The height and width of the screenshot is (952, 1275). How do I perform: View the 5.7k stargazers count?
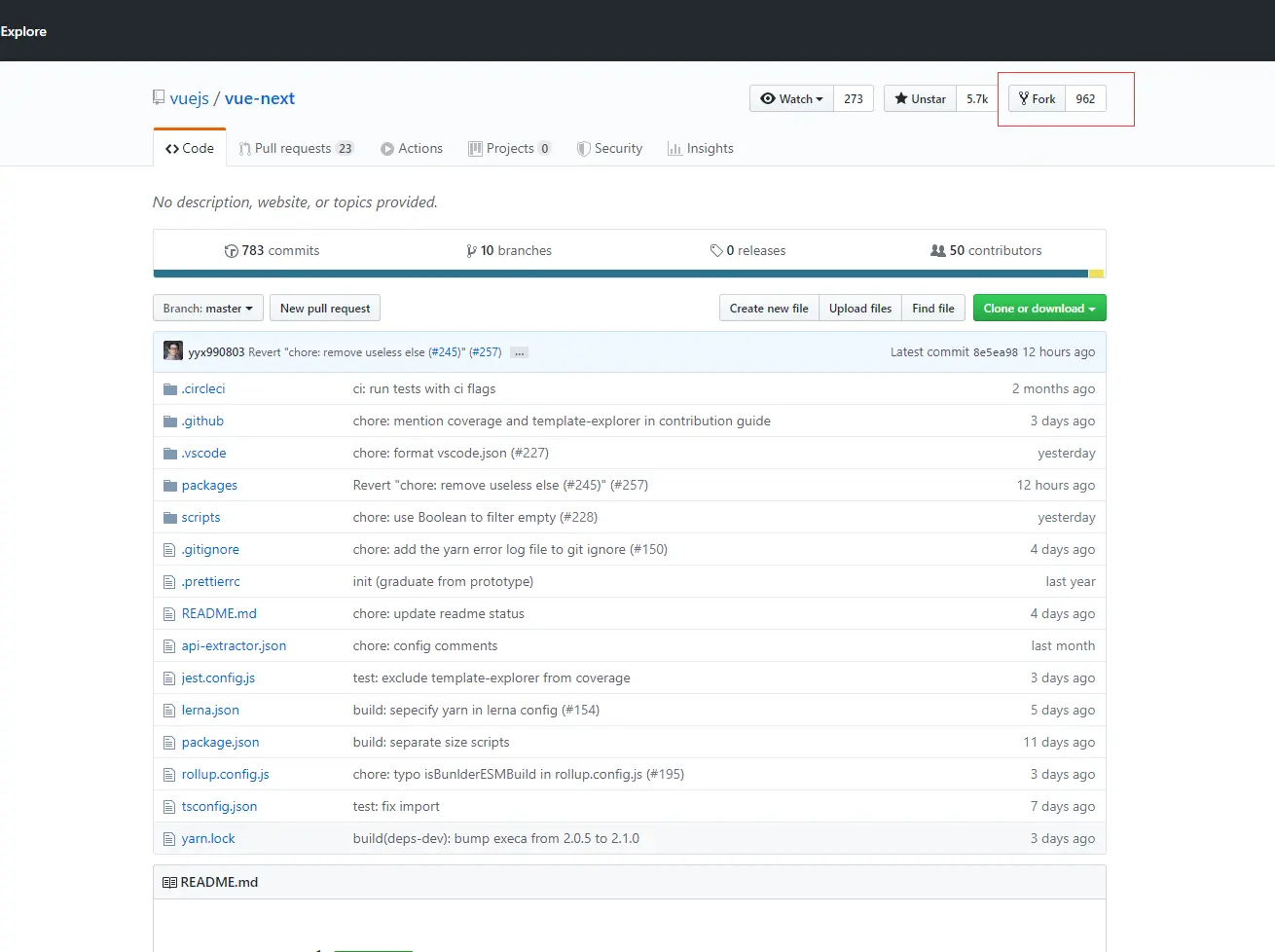(977, 98)
